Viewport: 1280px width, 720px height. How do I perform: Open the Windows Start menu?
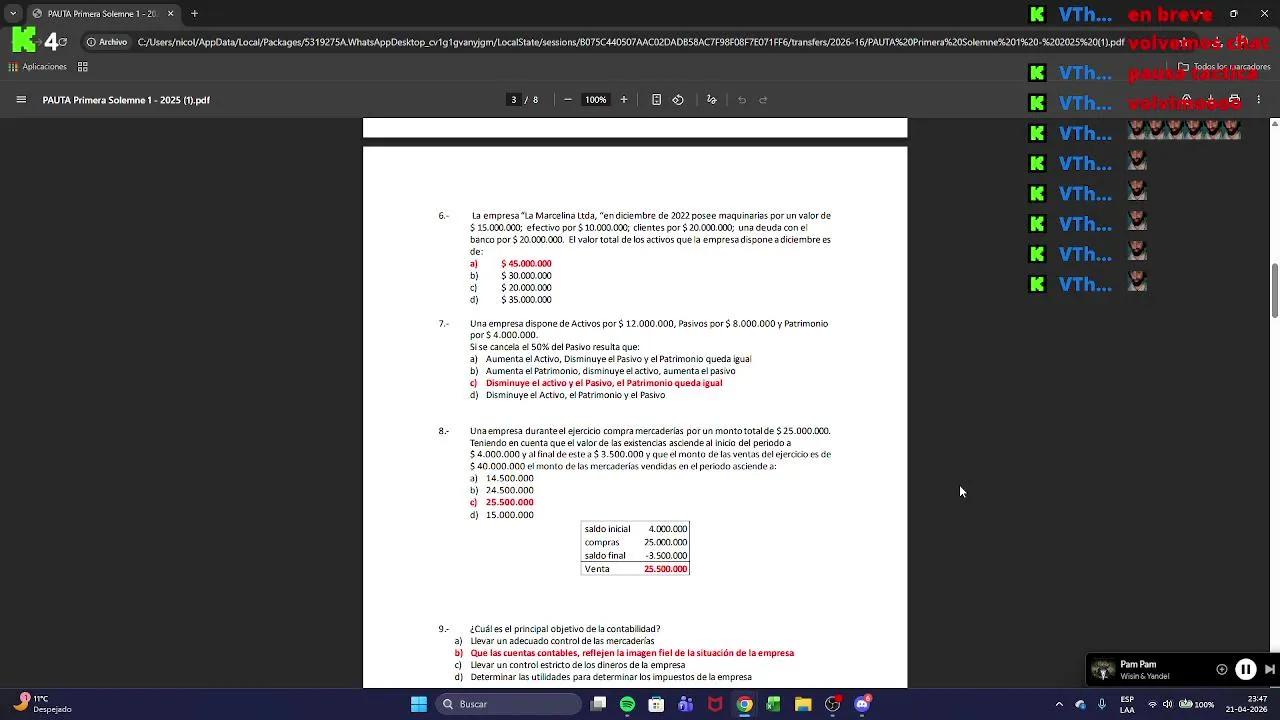(x=419, y=704)
